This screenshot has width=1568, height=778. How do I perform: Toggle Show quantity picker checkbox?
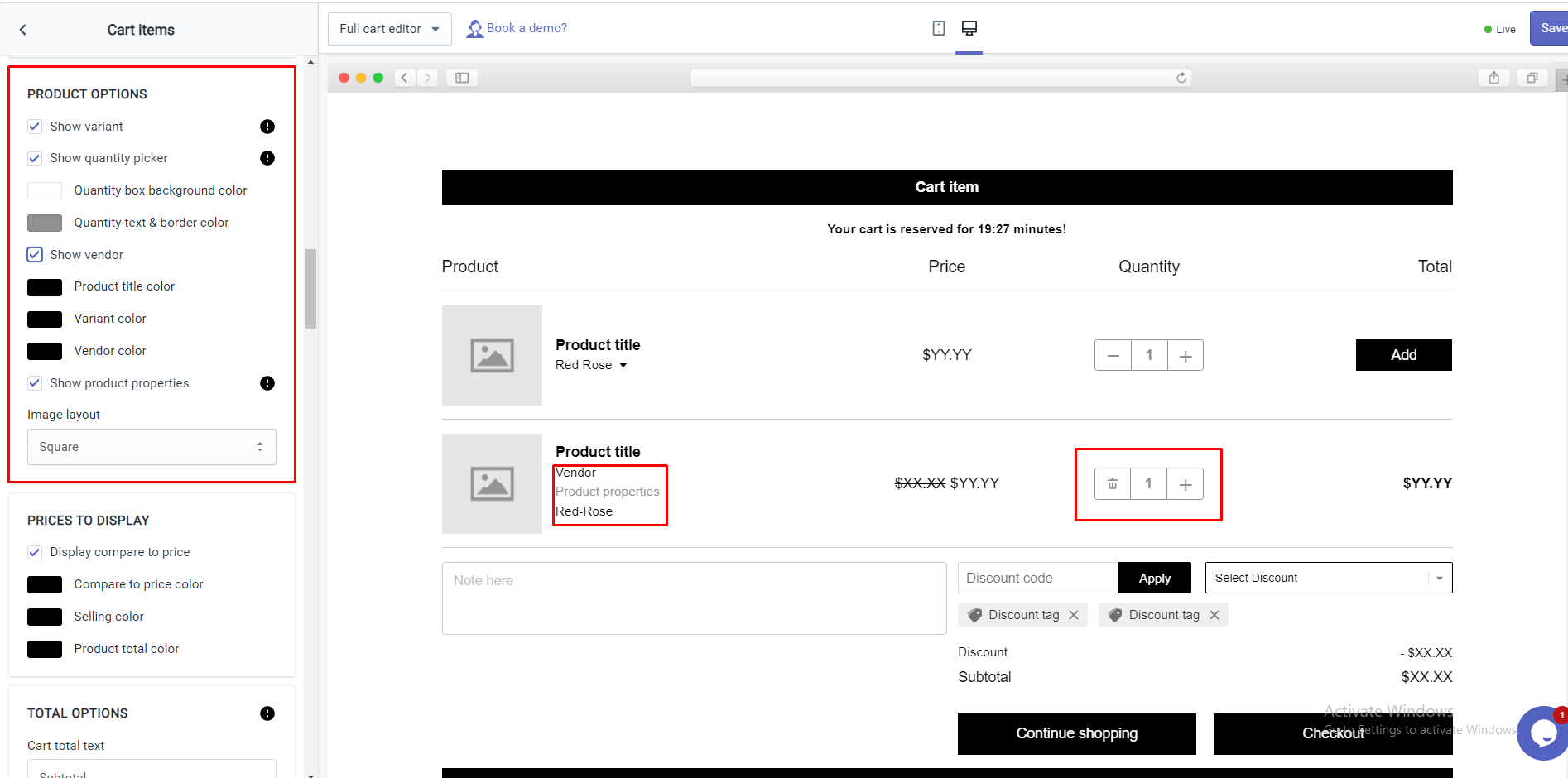click(x=35, y=158)
